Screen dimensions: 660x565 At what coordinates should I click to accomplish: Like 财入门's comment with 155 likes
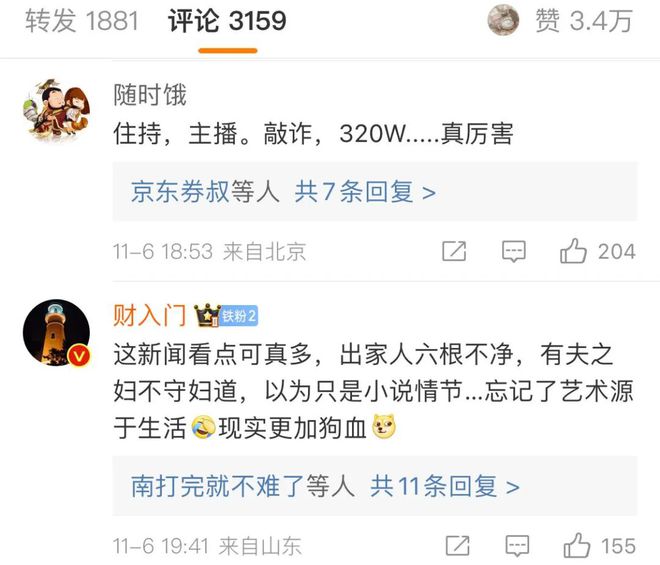pyautogui.click(x=599, y=546)
